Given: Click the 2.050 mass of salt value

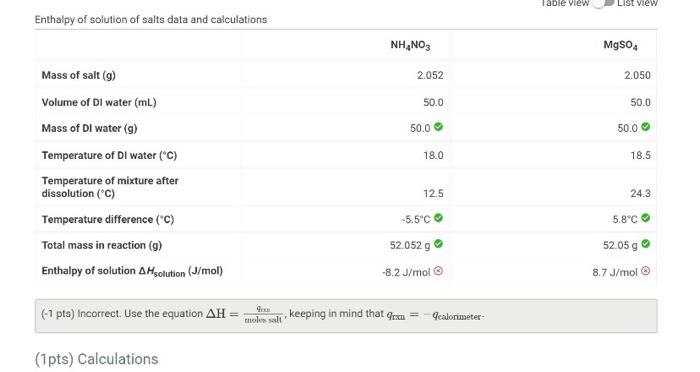Looking at the screenshot, I should 638,75.
